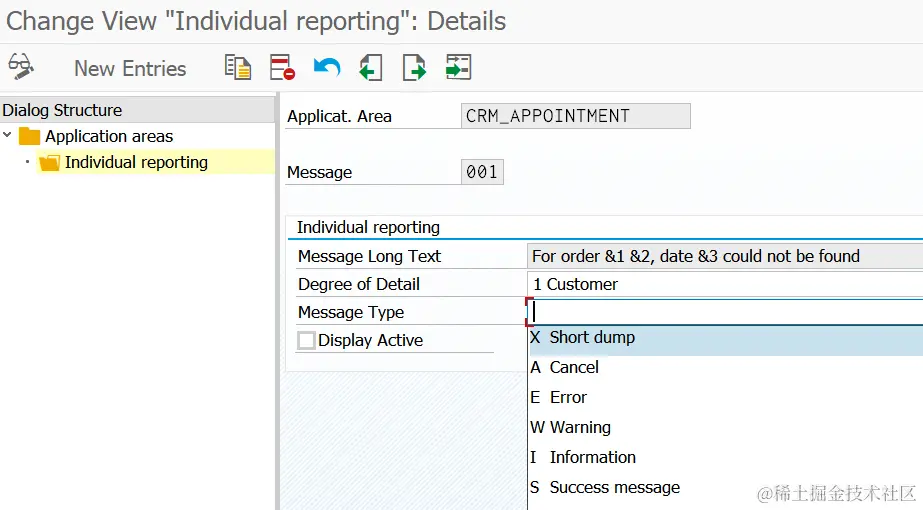The width and height of the screenshot is (923, 510).
Task: Click the Individual reporting group box title
Action: point(368,227)
